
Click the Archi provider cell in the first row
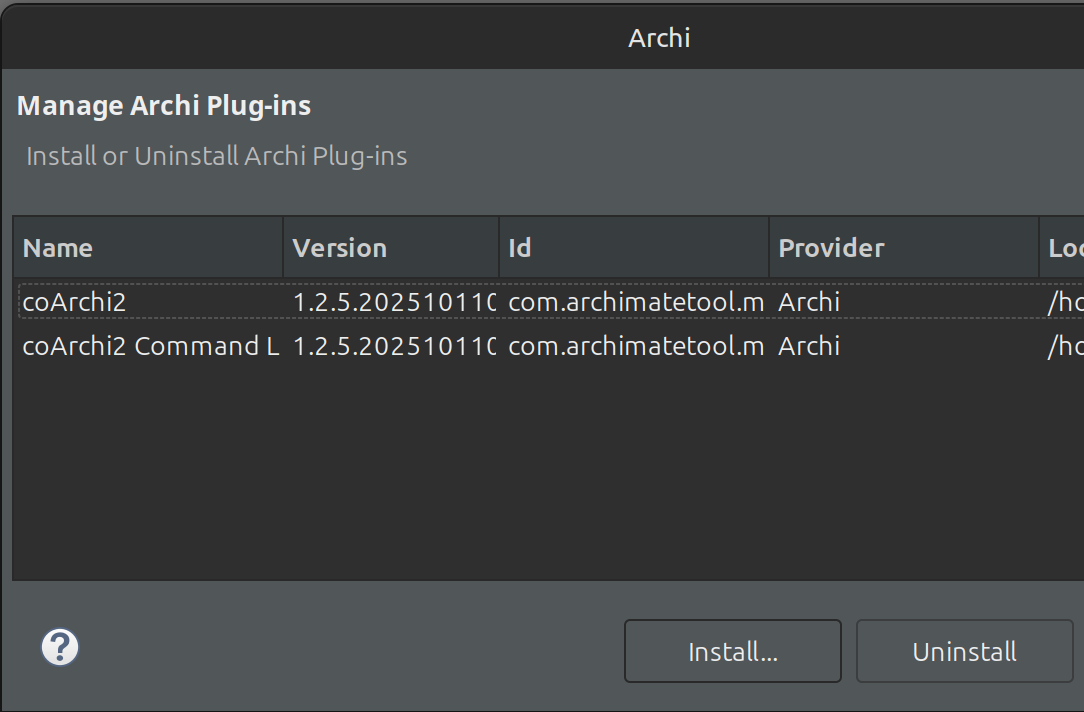pos(809,302)
